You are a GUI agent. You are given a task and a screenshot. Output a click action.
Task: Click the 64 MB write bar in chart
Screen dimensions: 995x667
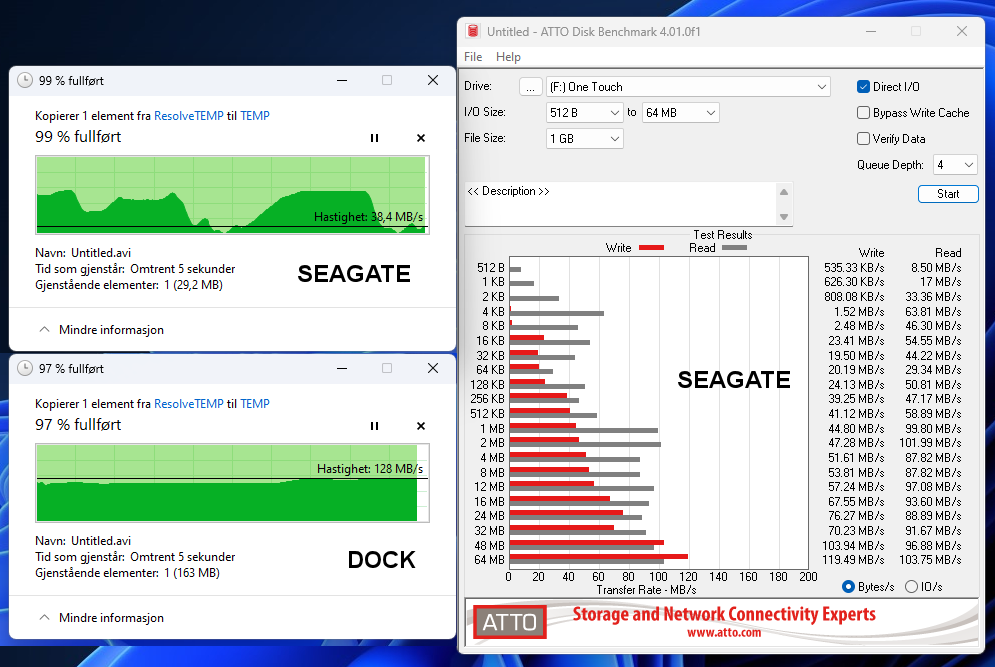pyautogui.click(x=598, y=556)
